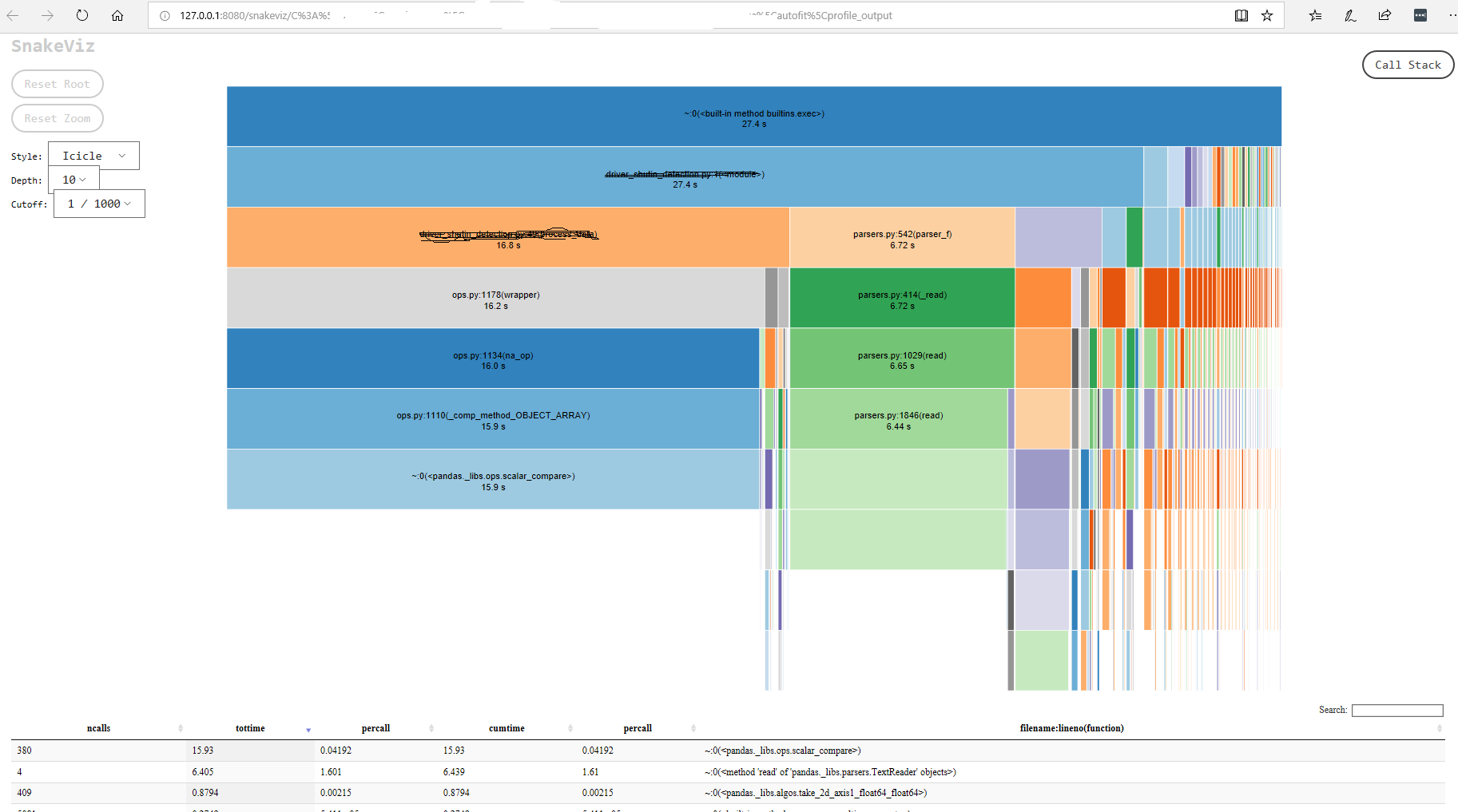Select the <module> 27.4 s light blue block
The image size is (1458, 812).
tap(685, 176)
